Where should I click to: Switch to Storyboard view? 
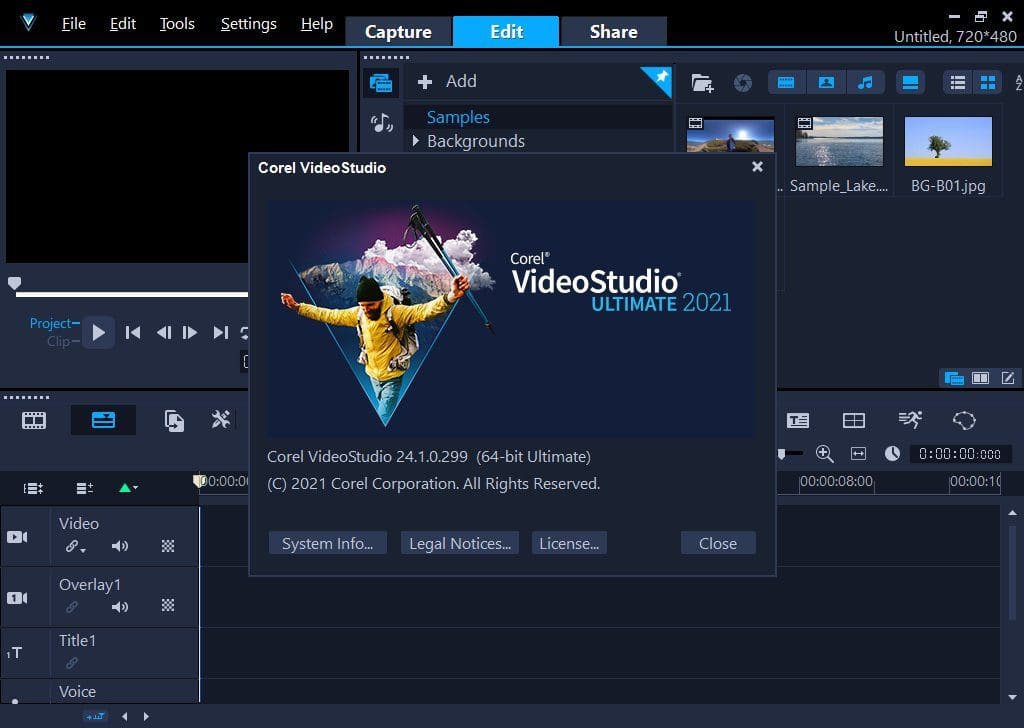click(33, 420)
